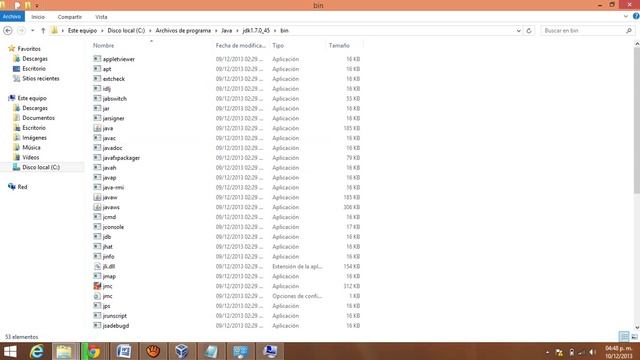This screenshot has width=640, height=360.
Task: Click the File Explorer taskbar icon
Action: click(64, 351)
